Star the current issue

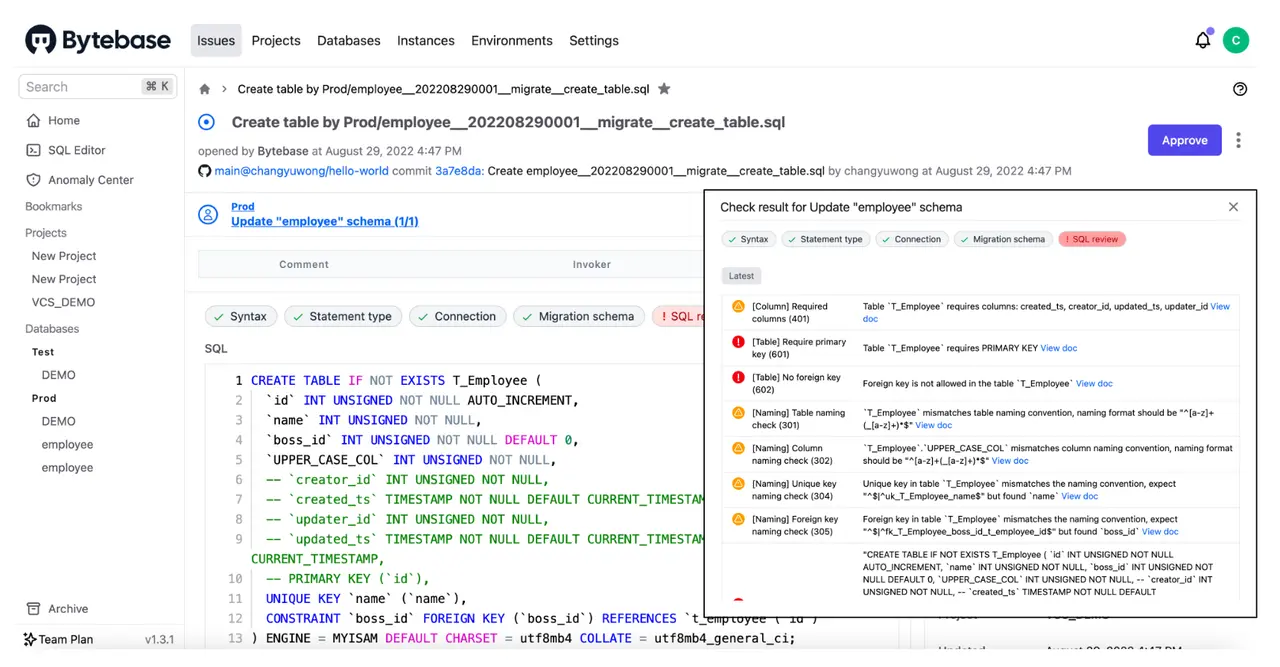tap(663, 89)
